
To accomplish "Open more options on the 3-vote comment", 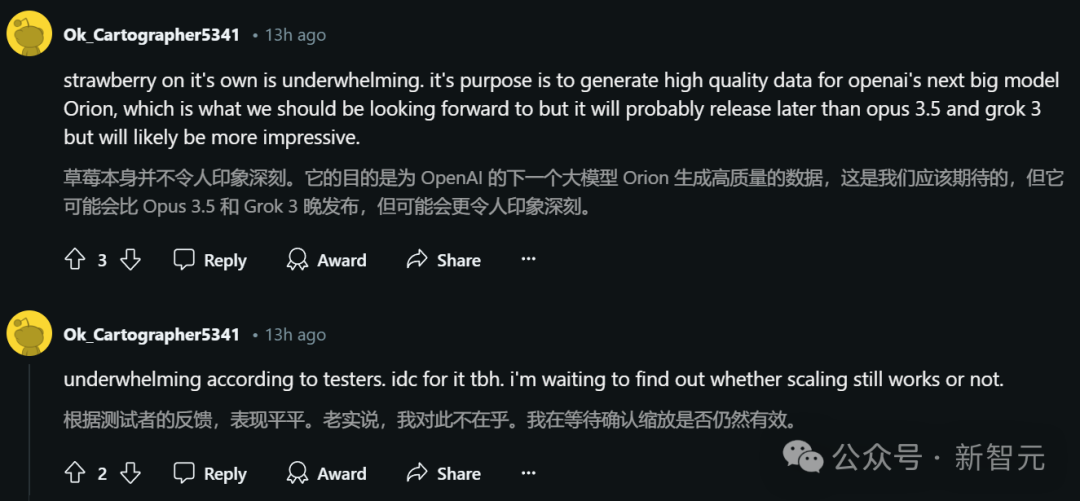I will (x=529, y=260).
